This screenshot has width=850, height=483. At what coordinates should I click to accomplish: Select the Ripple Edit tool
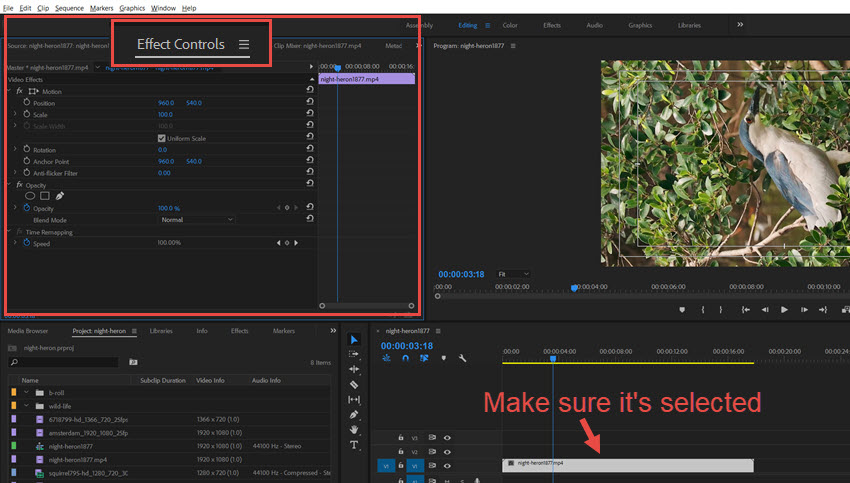(x=354, y=369)
